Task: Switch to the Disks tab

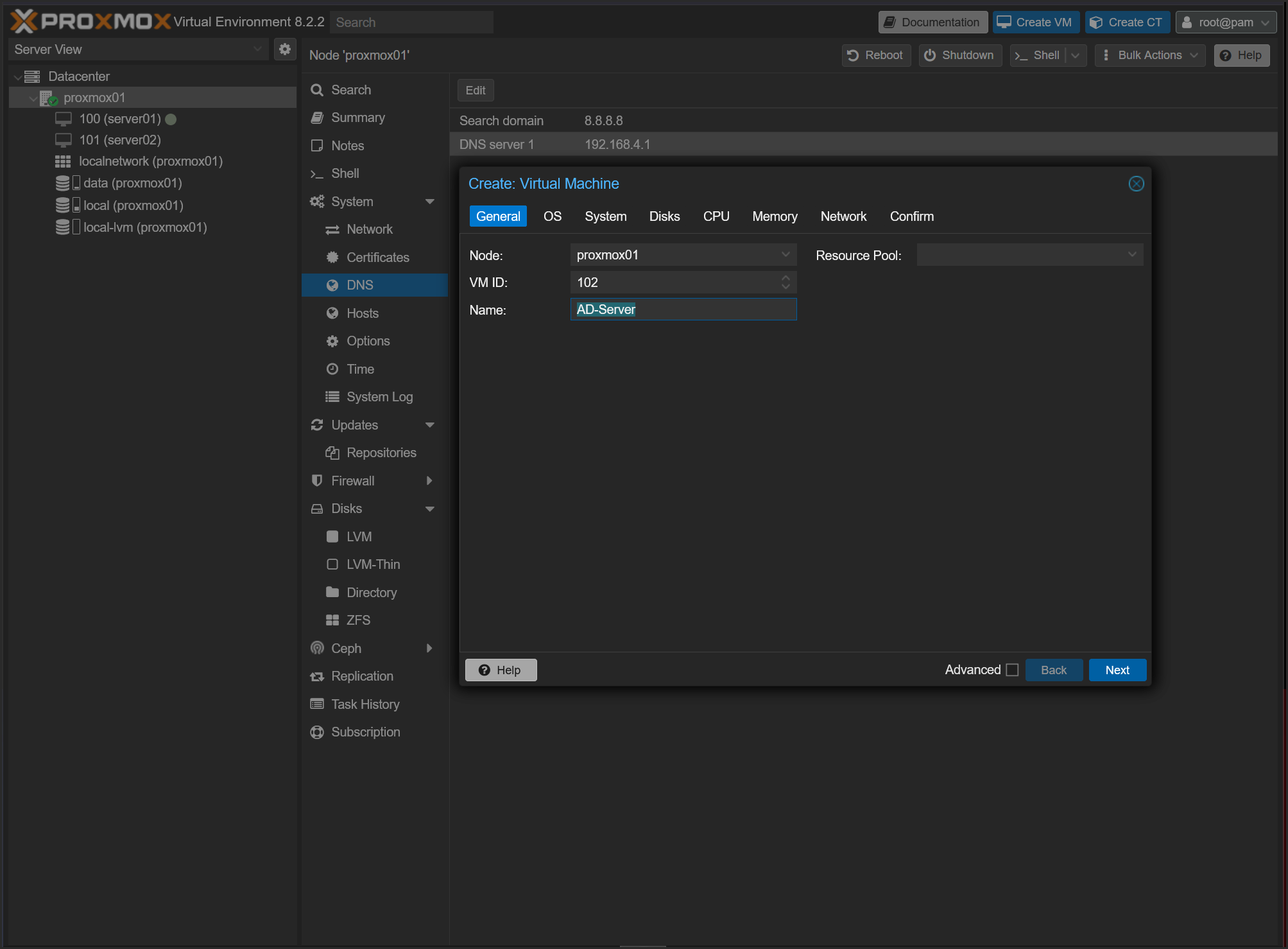Action: pos(664,216)
